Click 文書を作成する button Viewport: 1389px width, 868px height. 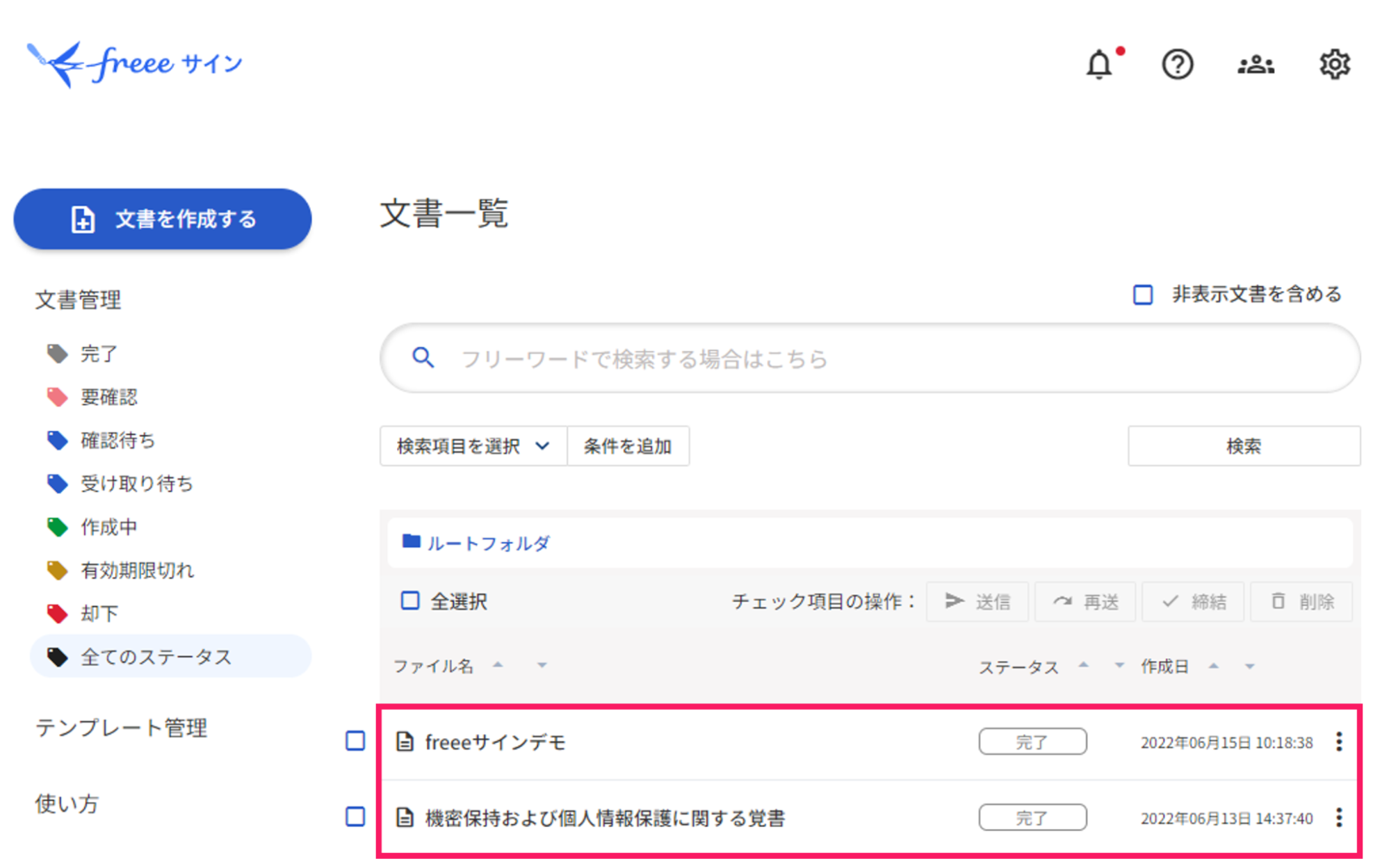(x=163, y=219)
